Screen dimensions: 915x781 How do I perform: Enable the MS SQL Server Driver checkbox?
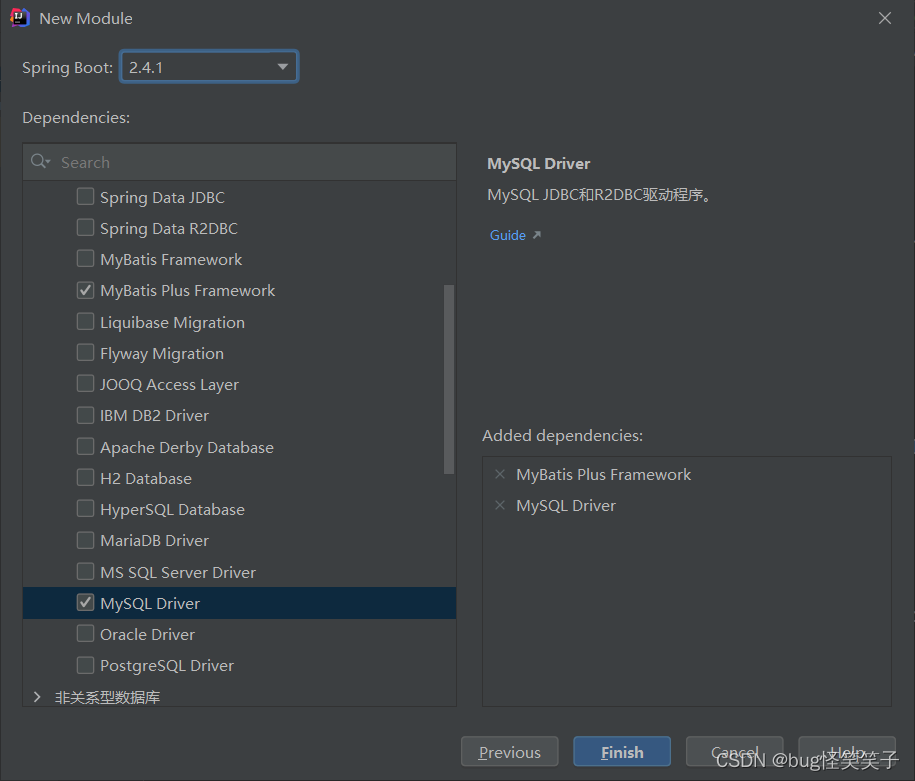(85, 571)
